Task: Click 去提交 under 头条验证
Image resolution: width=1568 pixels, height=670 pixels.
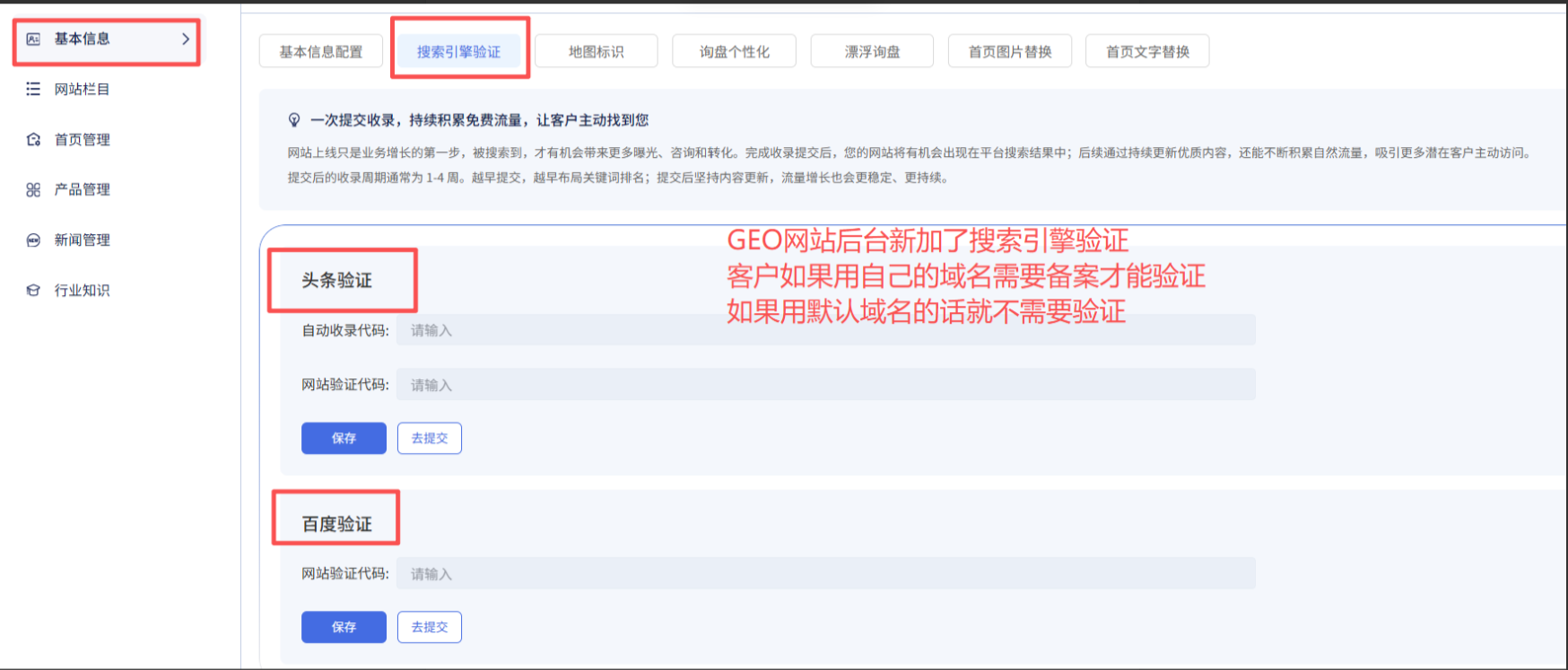Action: (x=430, y=438)
